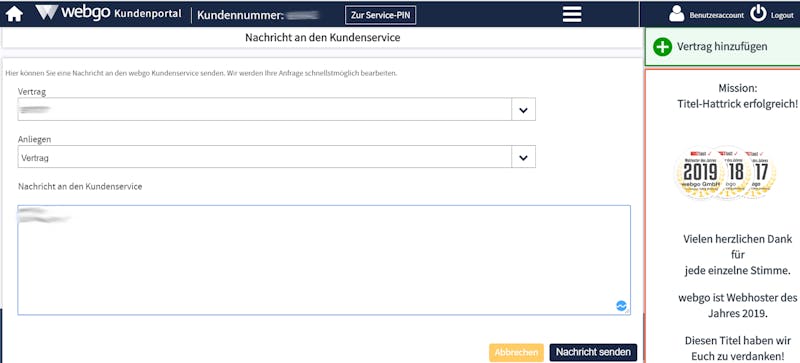Screen dimensions: 800x363
Task: Send message with Nachricht senden
Action: pos(593,352)
